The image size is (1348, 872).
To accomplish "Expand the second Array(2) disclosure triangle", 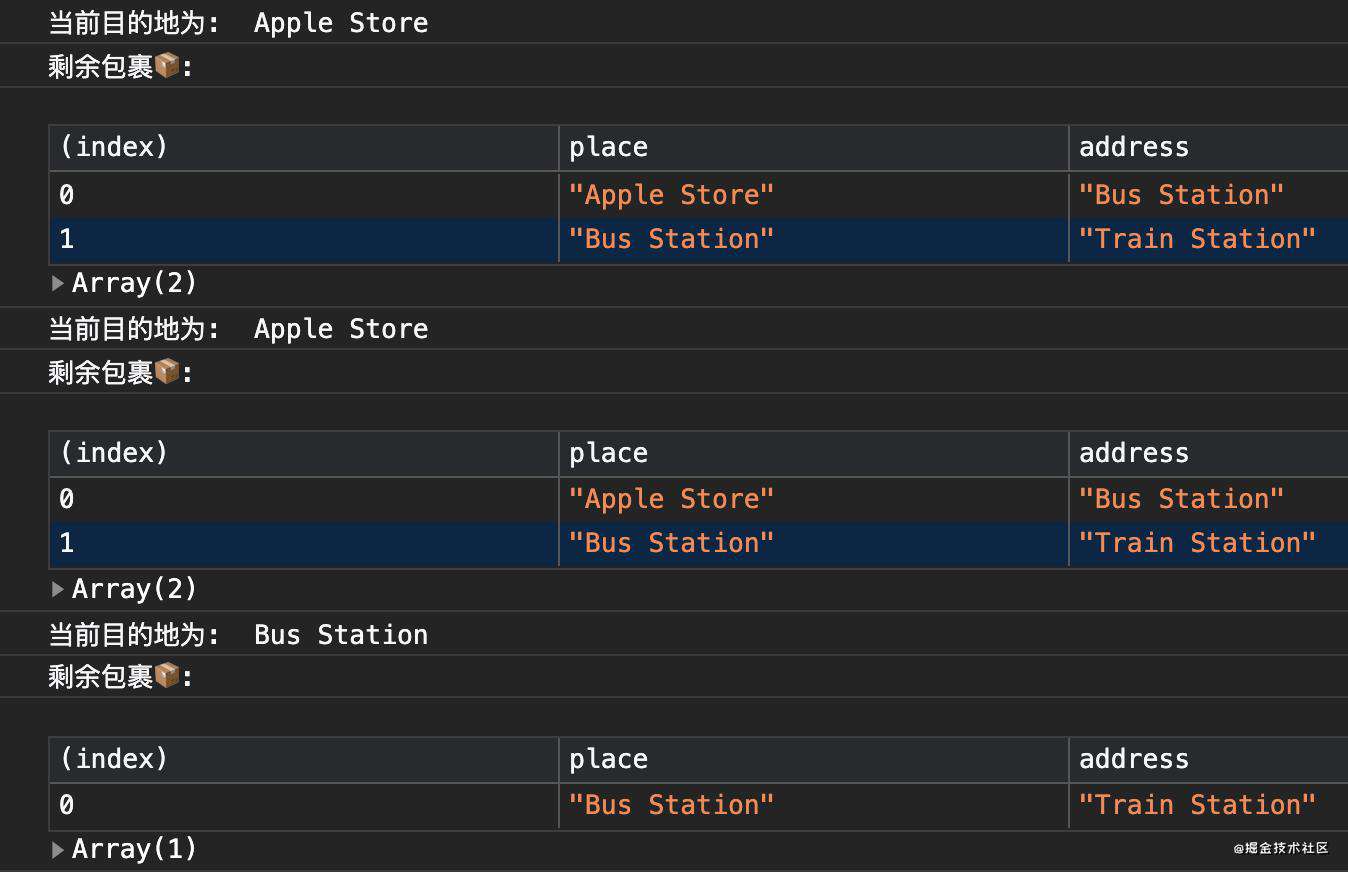I will 58,589.
